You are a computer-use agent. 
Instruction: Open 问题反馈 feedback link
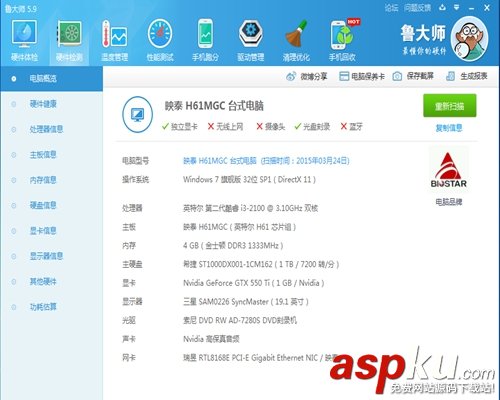click(x=417, y=8)
